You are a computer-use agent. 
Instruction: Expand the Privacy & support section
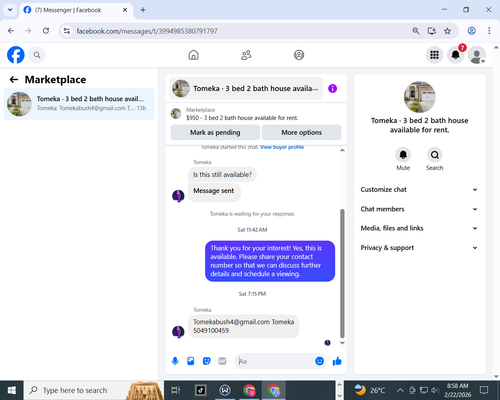tap(419, 248)
